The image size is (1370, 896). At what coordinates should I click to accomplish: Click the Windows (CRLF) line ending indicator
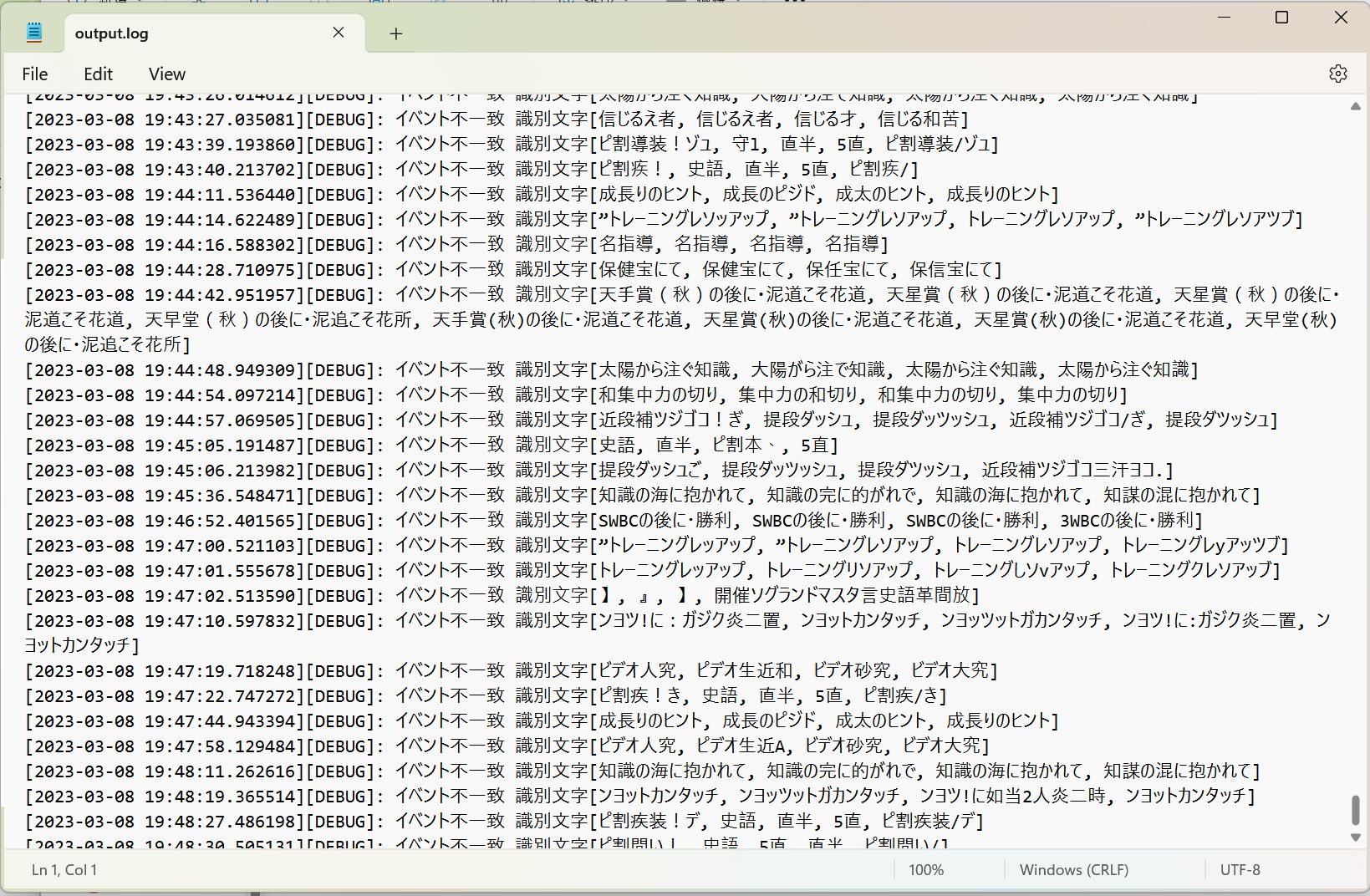(x=1073, y=870)
